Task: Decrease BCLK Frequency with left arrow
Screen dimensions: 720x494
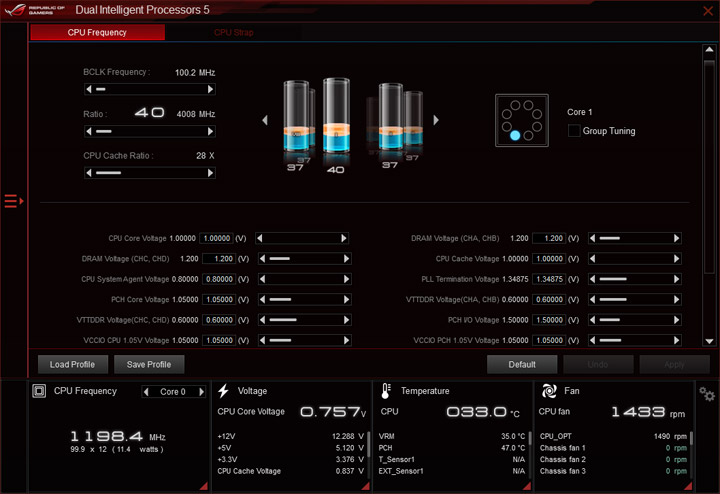Action: tap(89, 89)
